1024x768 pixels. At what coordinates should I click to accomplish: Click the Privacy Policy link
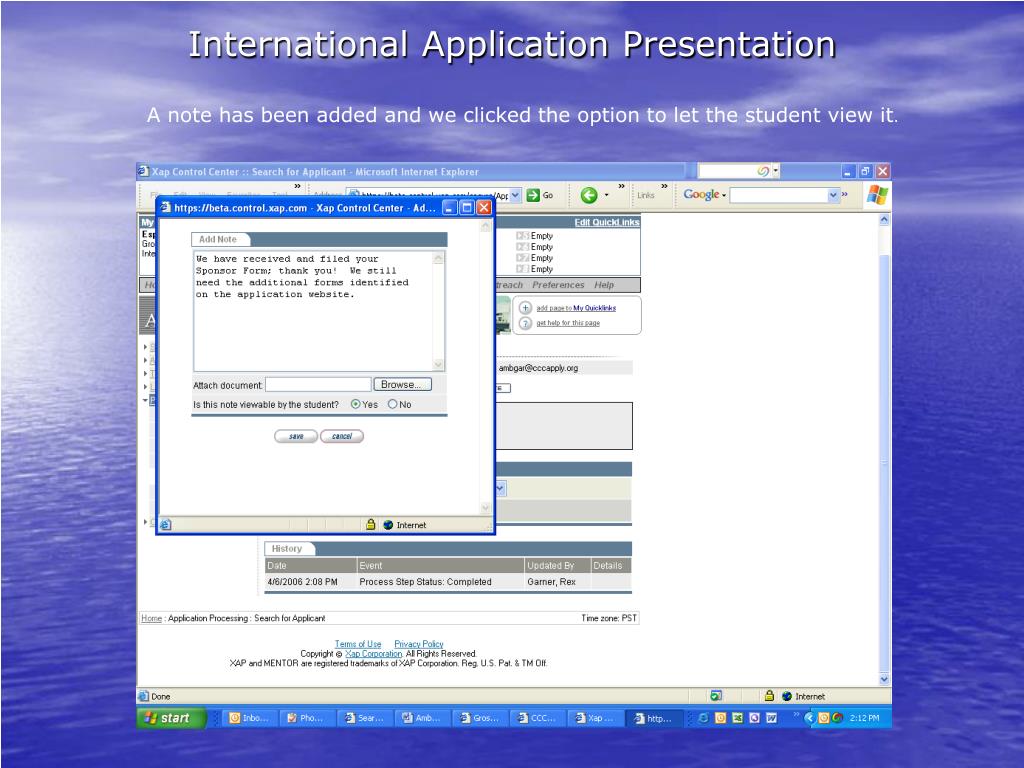(419, 644)
